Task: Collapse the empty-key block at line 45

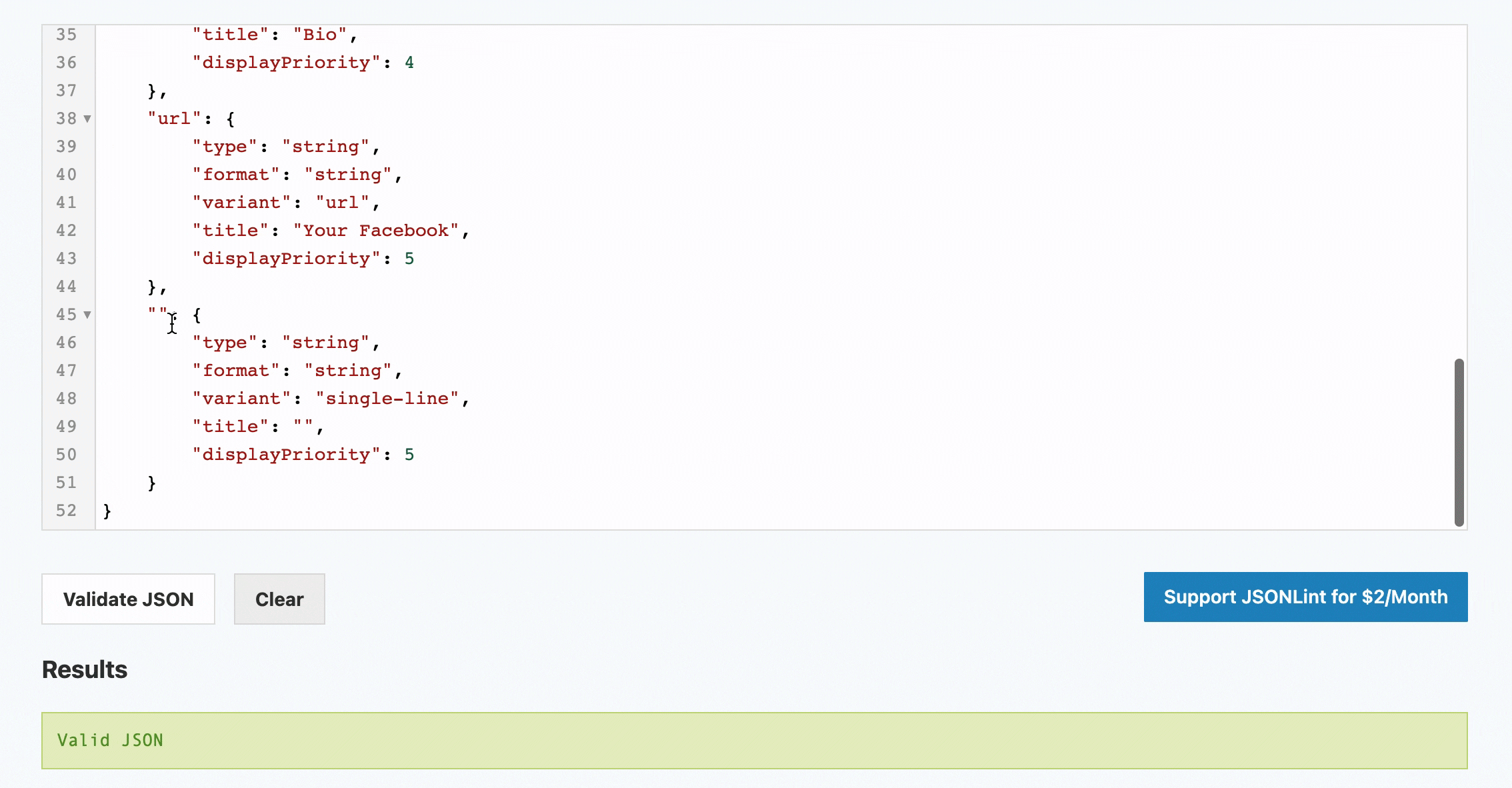Action: 87,315
